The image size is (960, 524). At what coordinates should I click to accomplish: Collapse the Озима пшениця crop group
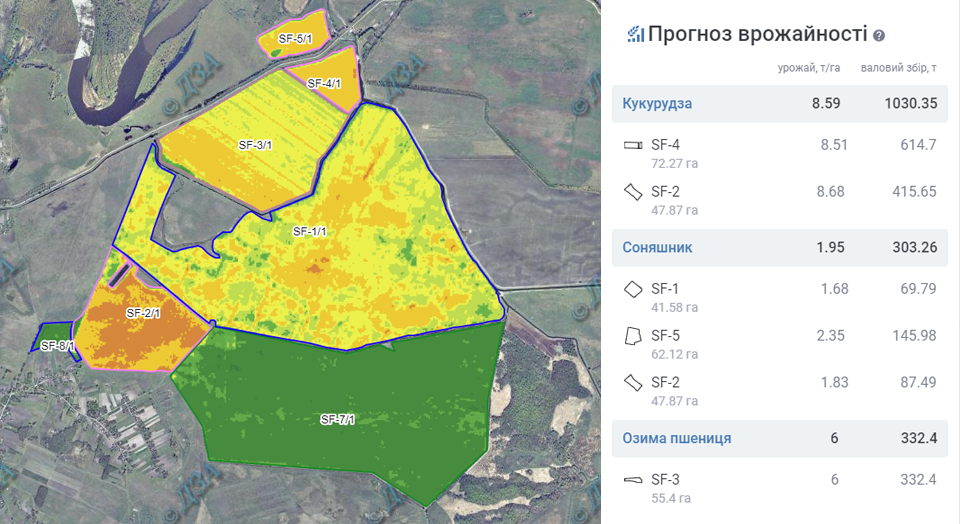pyautogui.click(x=676, y=438)
